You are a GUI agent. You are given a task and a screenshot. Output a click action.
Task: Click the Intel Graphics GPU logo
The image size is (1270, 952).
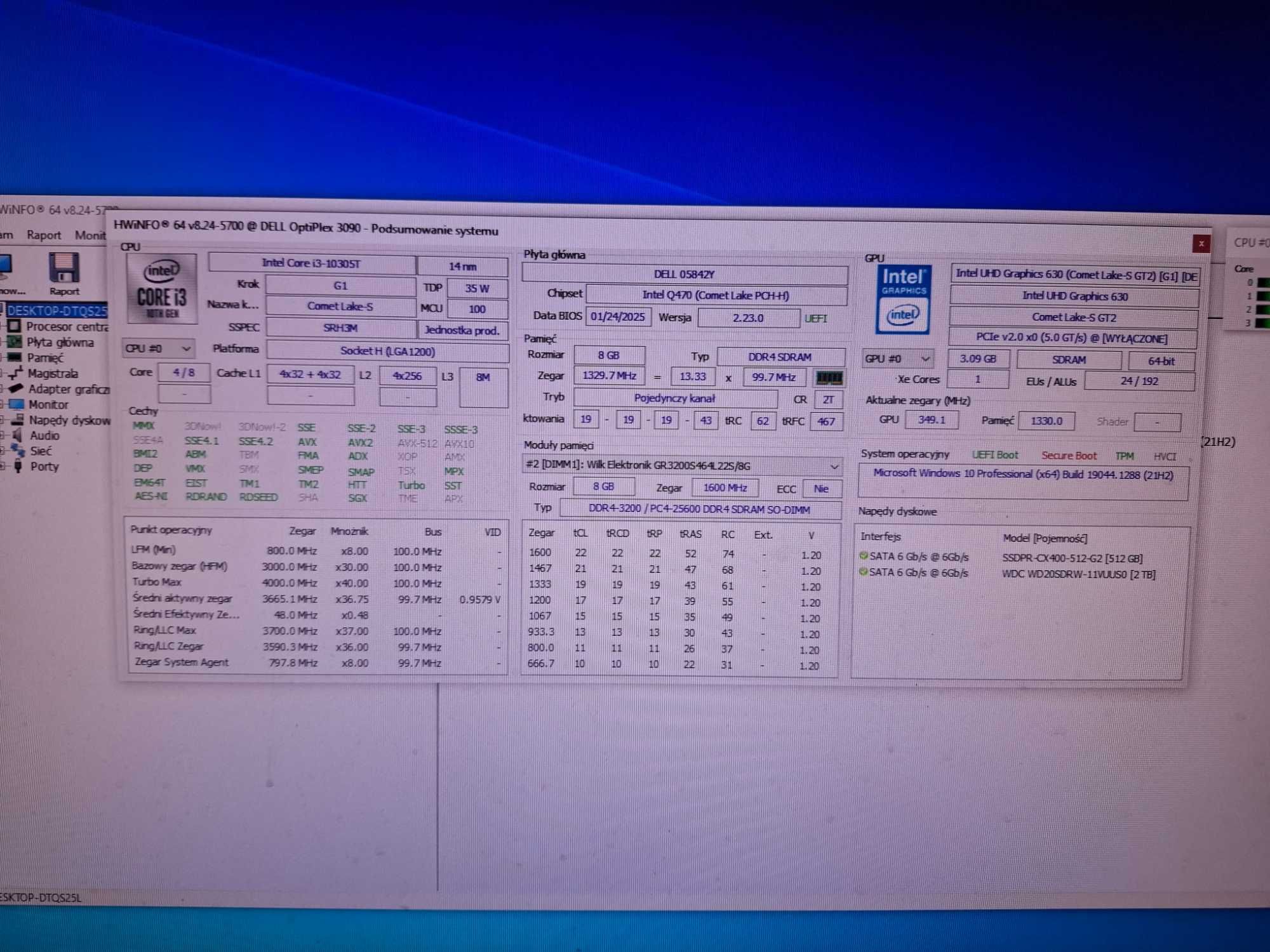click(903, 299)
